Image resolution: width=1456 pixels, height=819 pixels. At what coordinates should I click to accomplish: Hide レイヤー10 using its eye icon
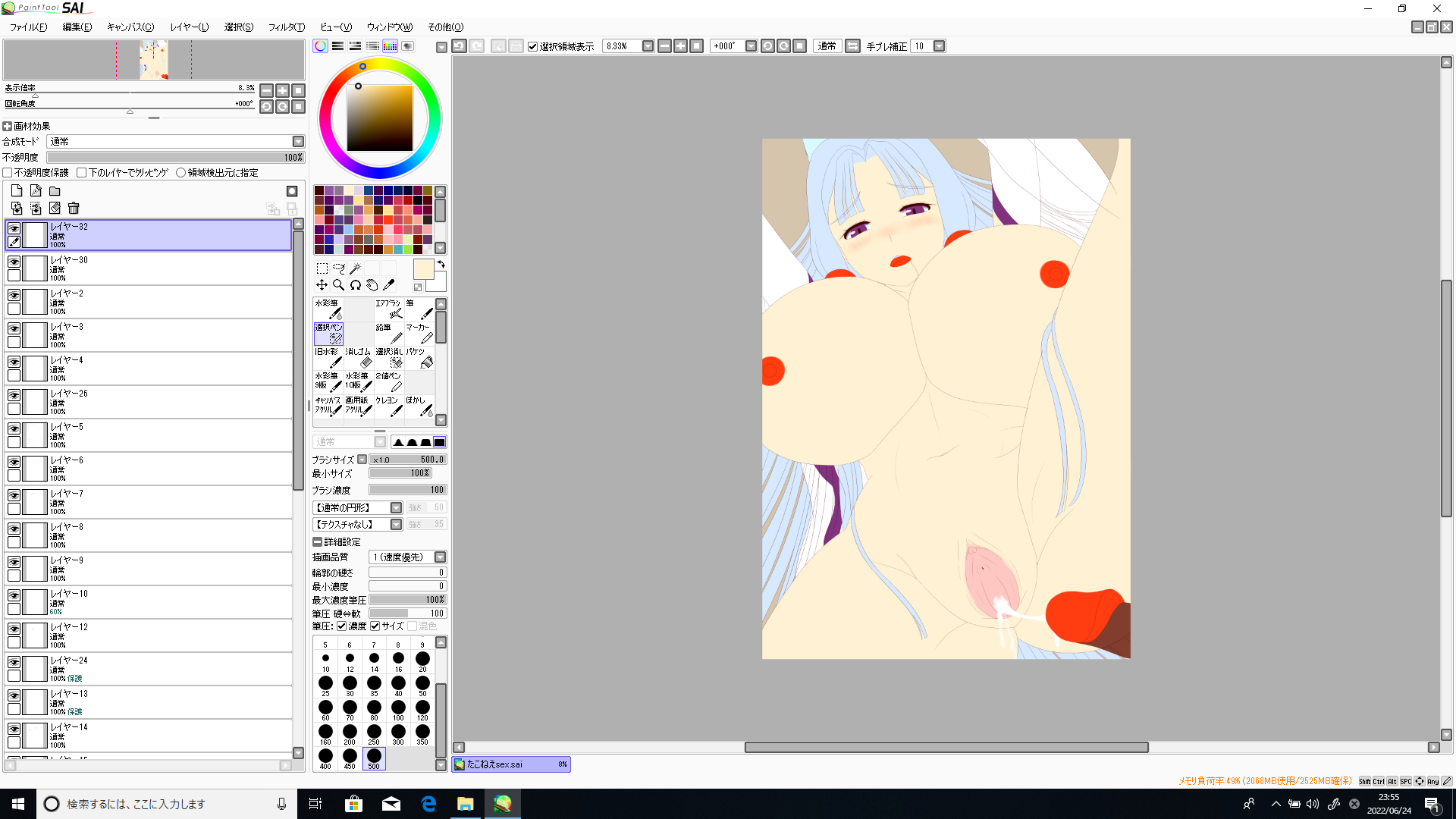[14, 595]
